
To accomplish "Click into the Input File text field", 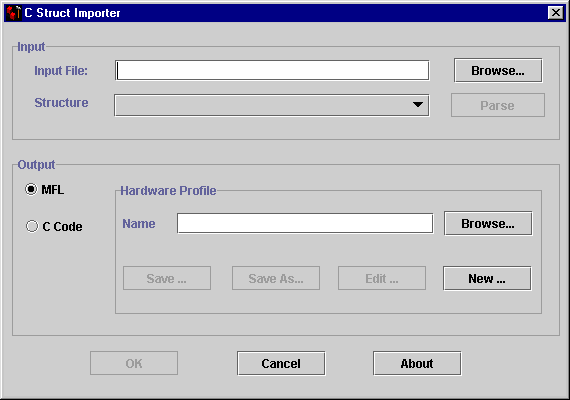I will pyautogui.click(x=272, y=70).
